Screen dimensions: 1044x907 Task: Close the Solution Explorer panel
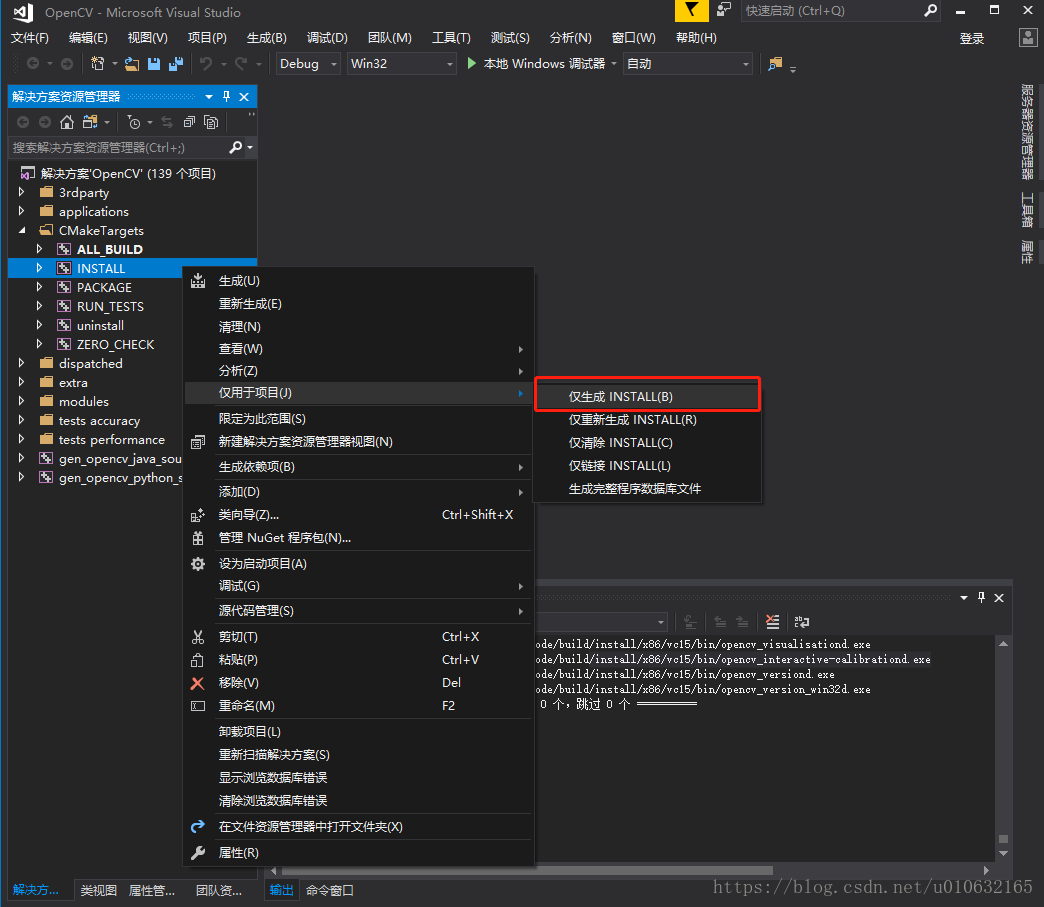pos(244,97)
